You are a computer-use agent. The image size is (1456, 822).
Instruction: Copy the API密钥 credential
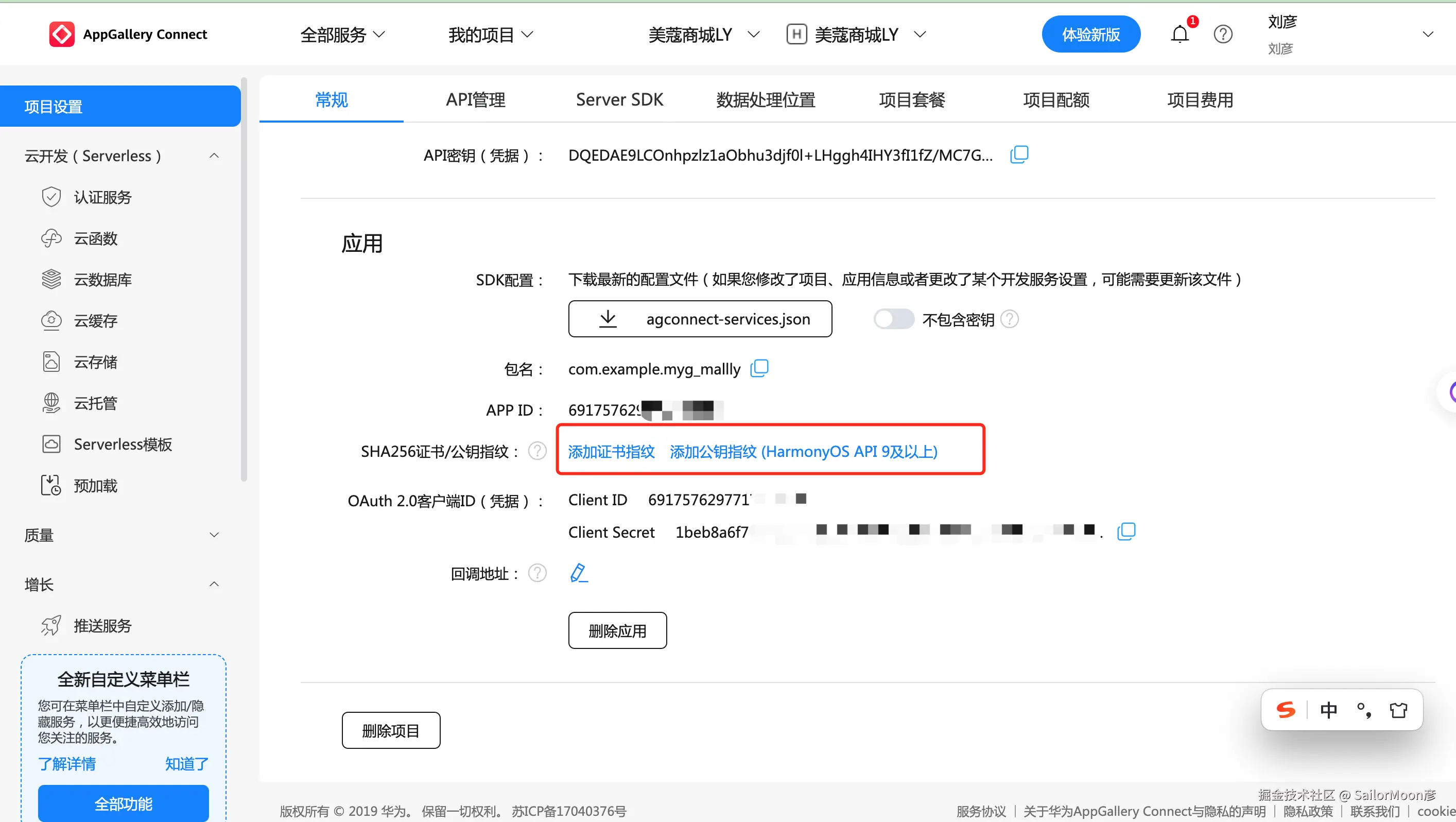click(1019, 155)
